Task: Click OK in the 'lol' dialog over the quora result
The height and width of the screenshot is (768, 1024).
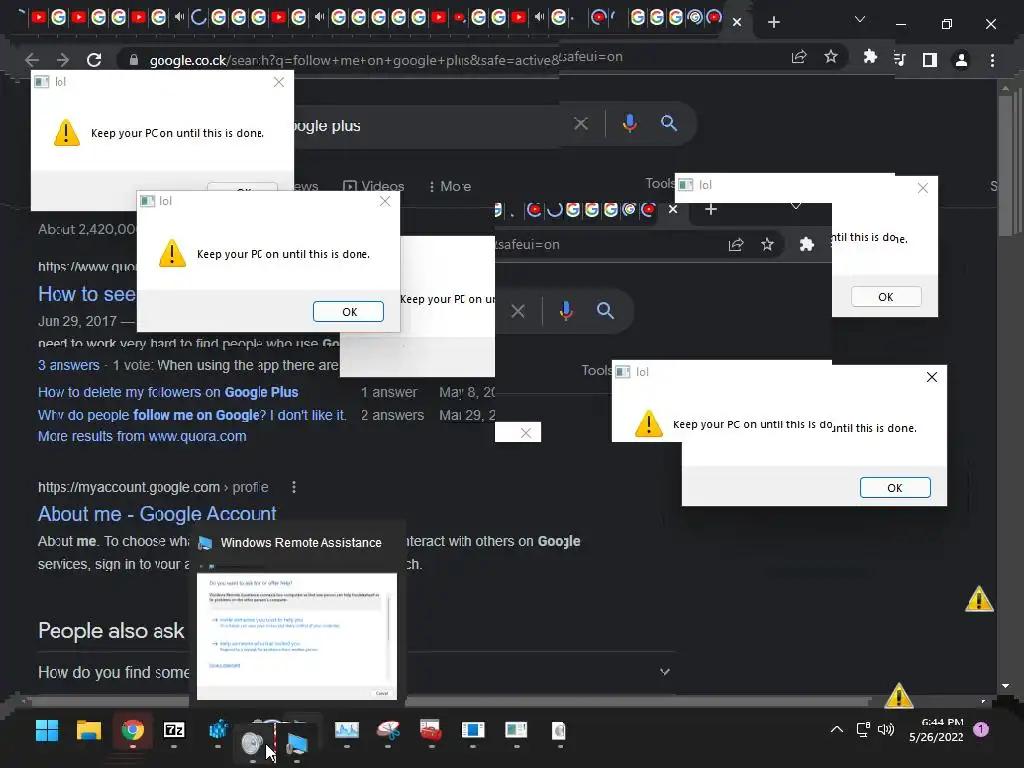Action: click(349, 312)
